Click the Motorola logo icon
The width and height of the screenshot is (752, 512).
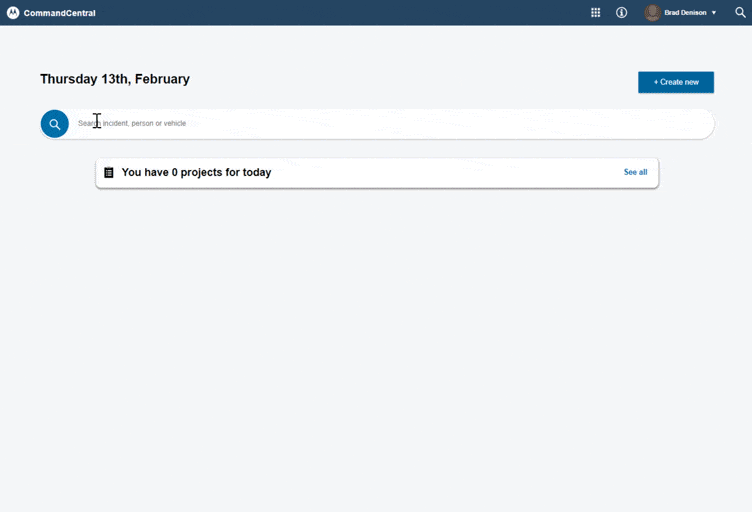tap(13, 13)
